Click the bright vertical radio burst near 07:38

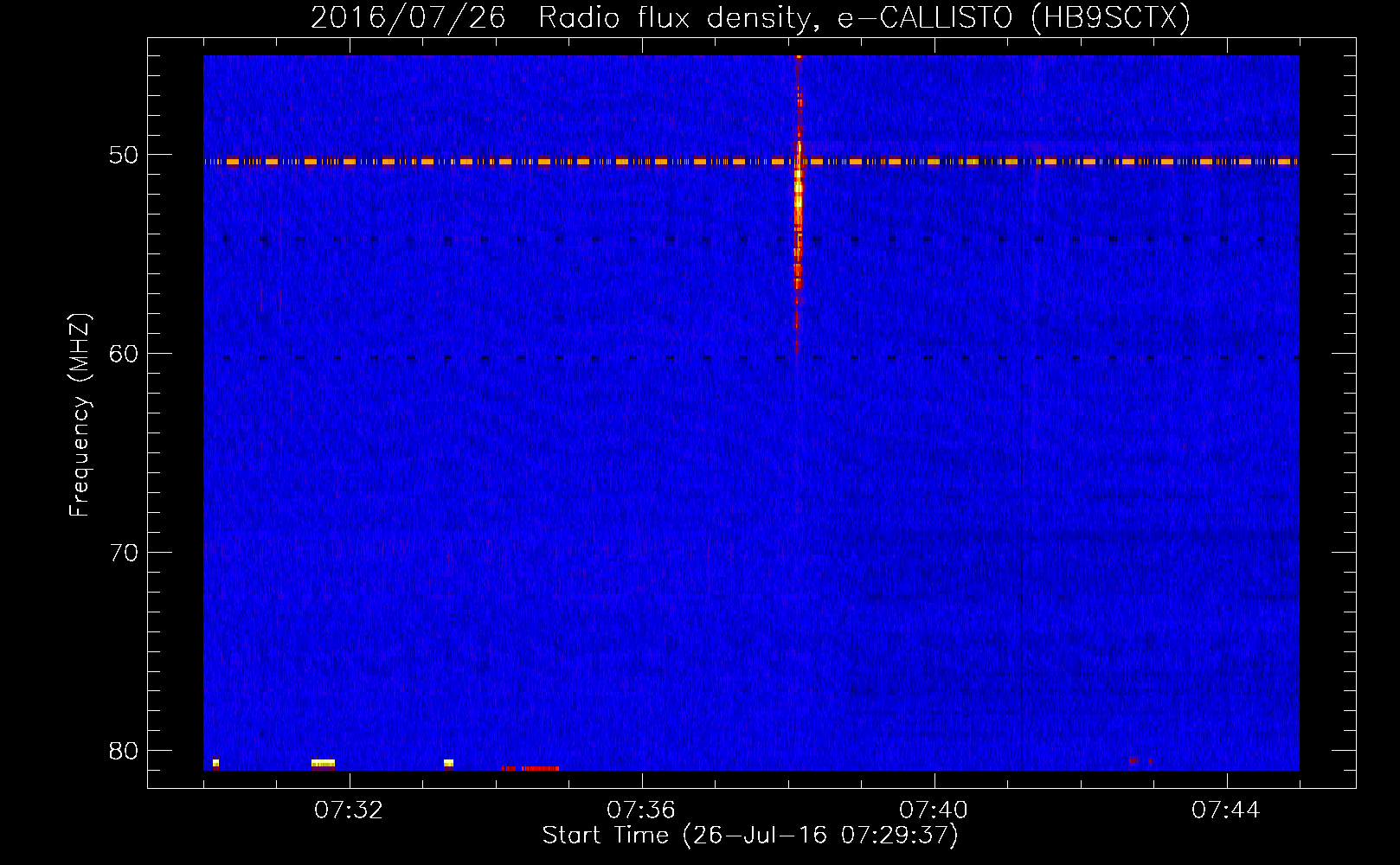(x=798, y=203)
